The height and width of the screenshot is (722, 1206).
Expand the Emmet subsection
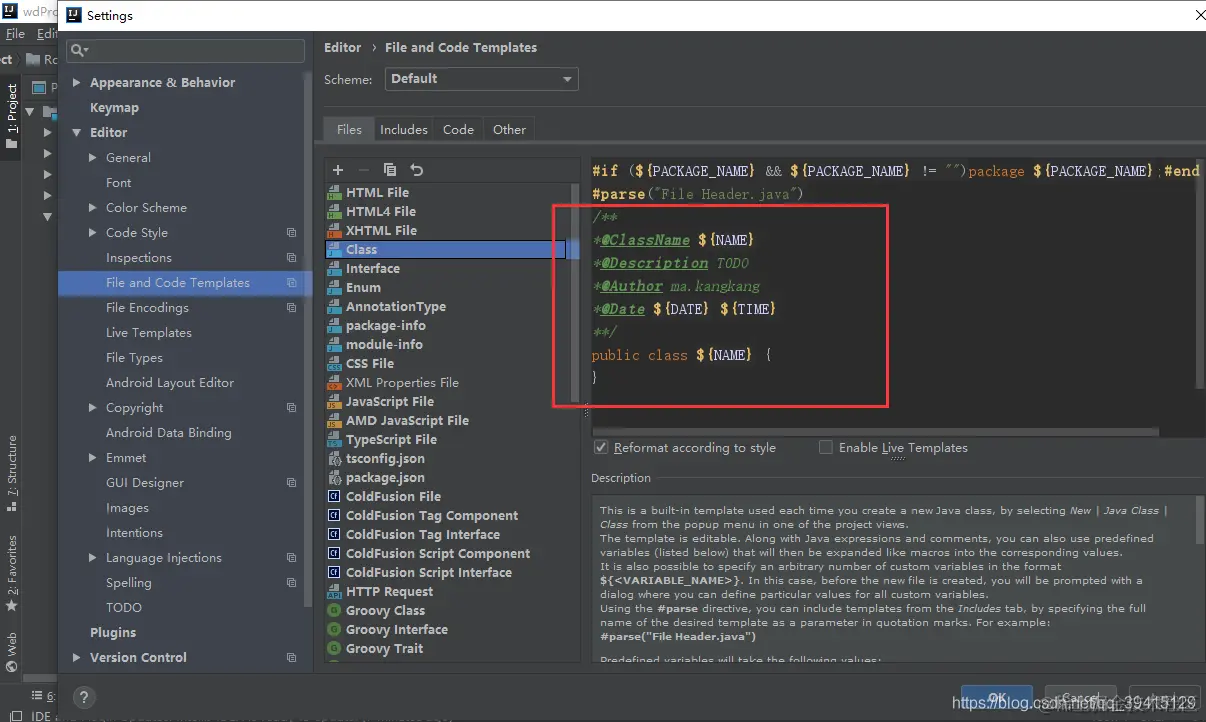[93, 458]
